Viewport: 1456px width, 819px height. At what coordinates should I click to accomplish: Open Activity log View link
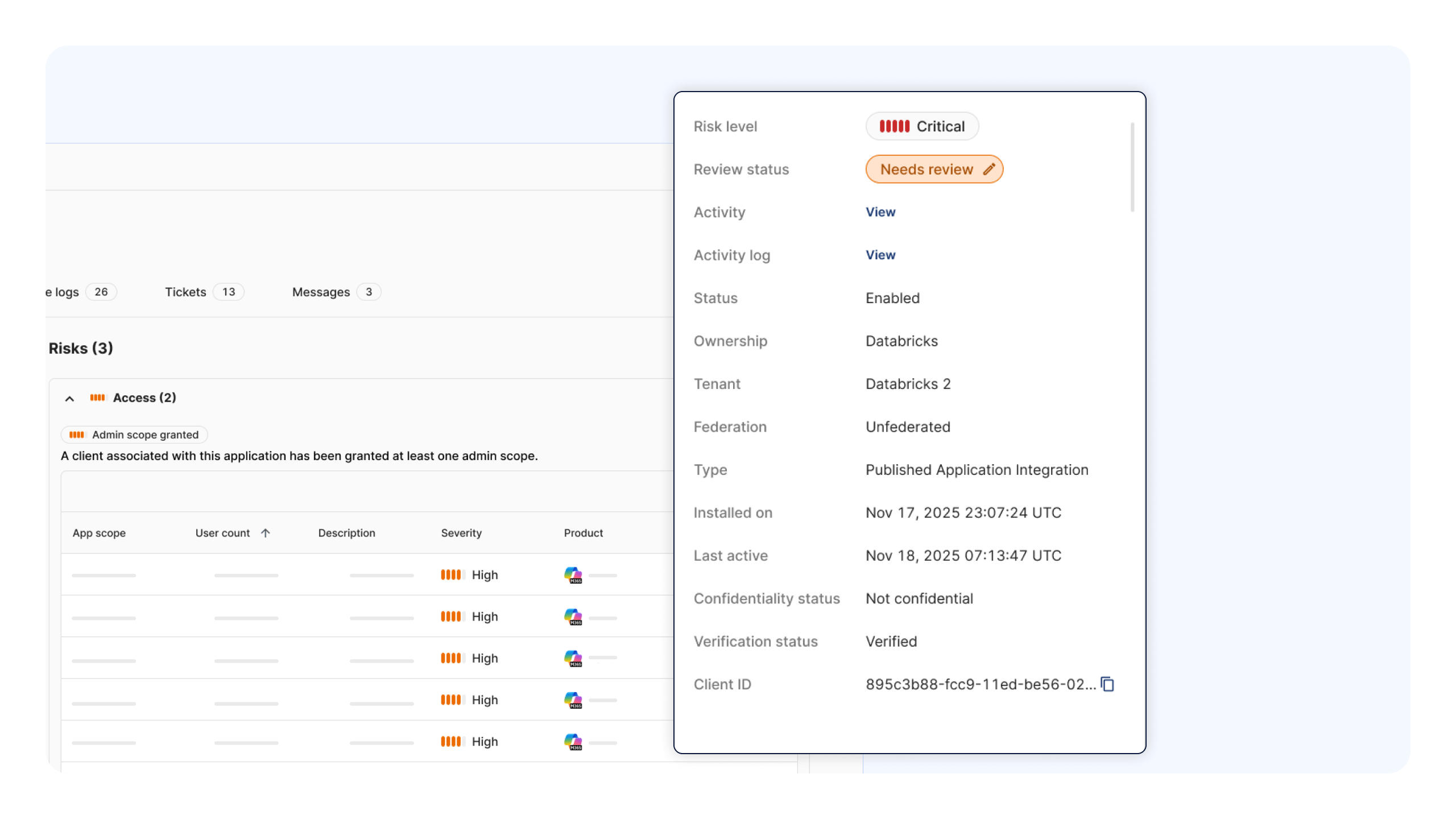click(x=880, y=255)
